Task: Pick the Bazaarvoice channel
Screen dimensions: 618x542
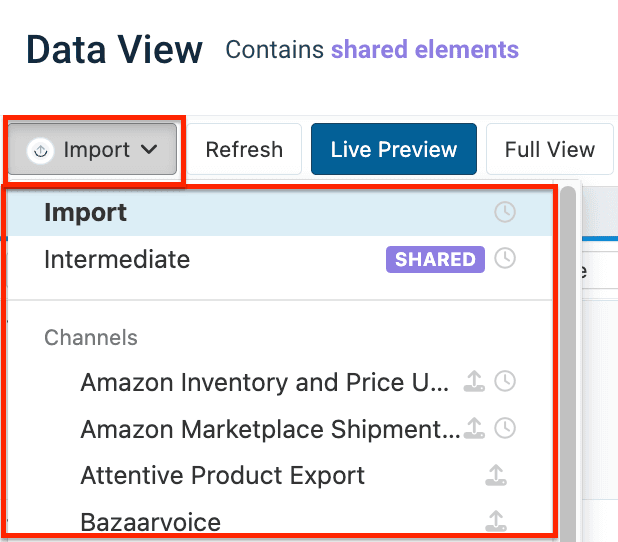Action: (x=150, y=521)
